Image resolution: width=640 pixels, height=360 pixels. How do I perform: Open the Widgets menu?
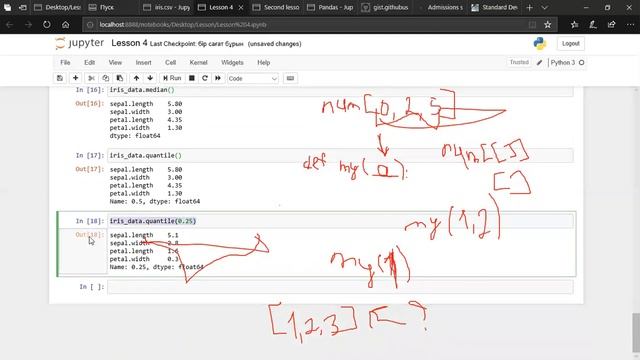pos(232,62)
